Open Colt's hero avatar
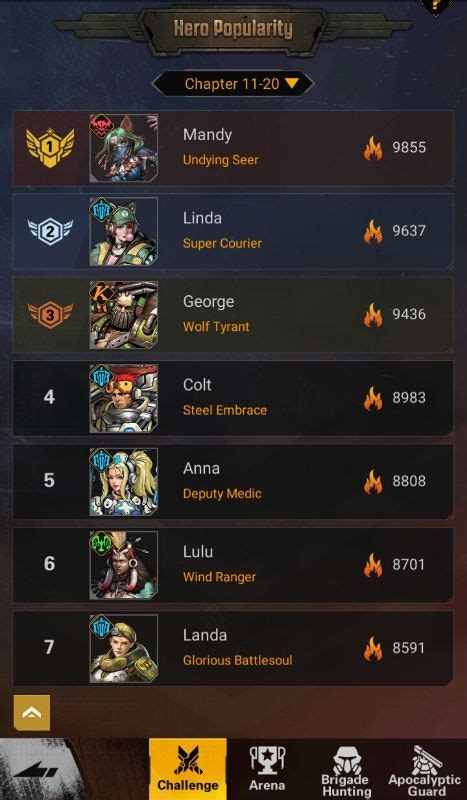The height and width of the screenshot is (800, 467). [x=124, y=398]
